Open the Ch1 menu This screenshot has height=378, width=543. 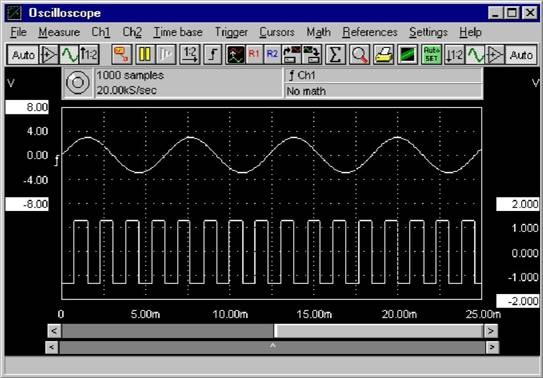[x=101, y=32]
